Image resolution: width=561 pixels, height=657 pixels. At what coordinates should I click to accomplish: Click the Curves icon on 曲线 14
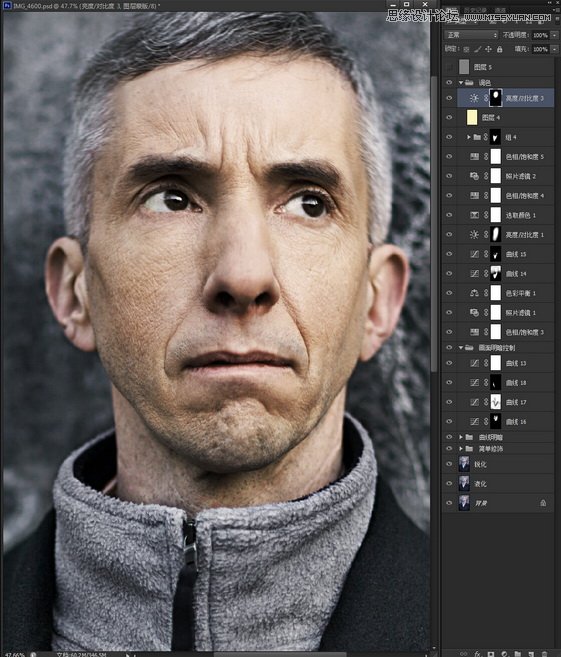[474, 274]
